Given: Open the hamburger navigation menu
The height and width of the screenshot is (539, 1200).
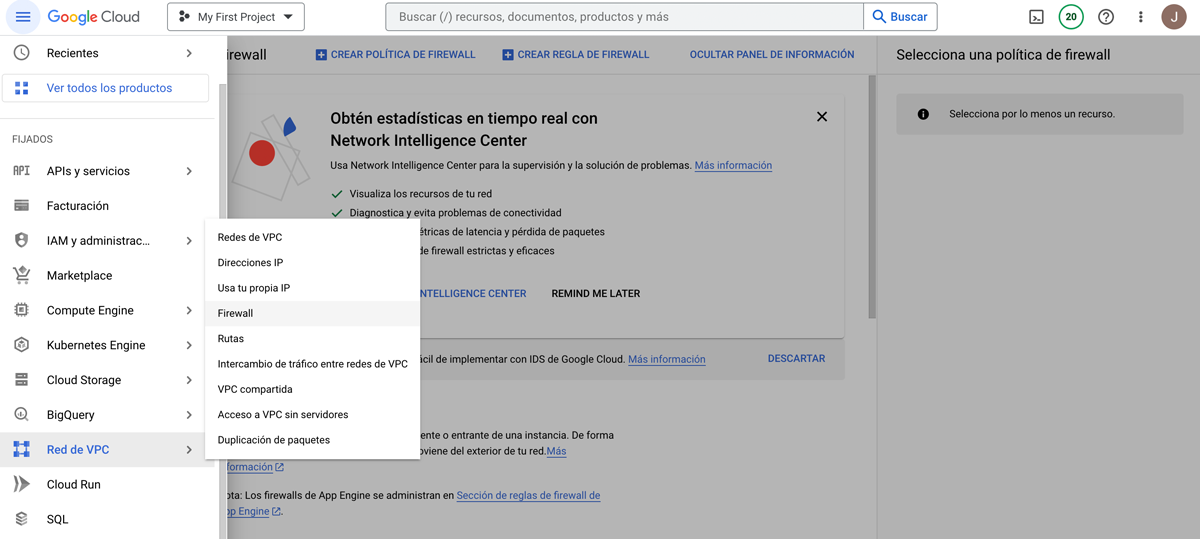Looking at the screenshot, I should coord(23,17).
